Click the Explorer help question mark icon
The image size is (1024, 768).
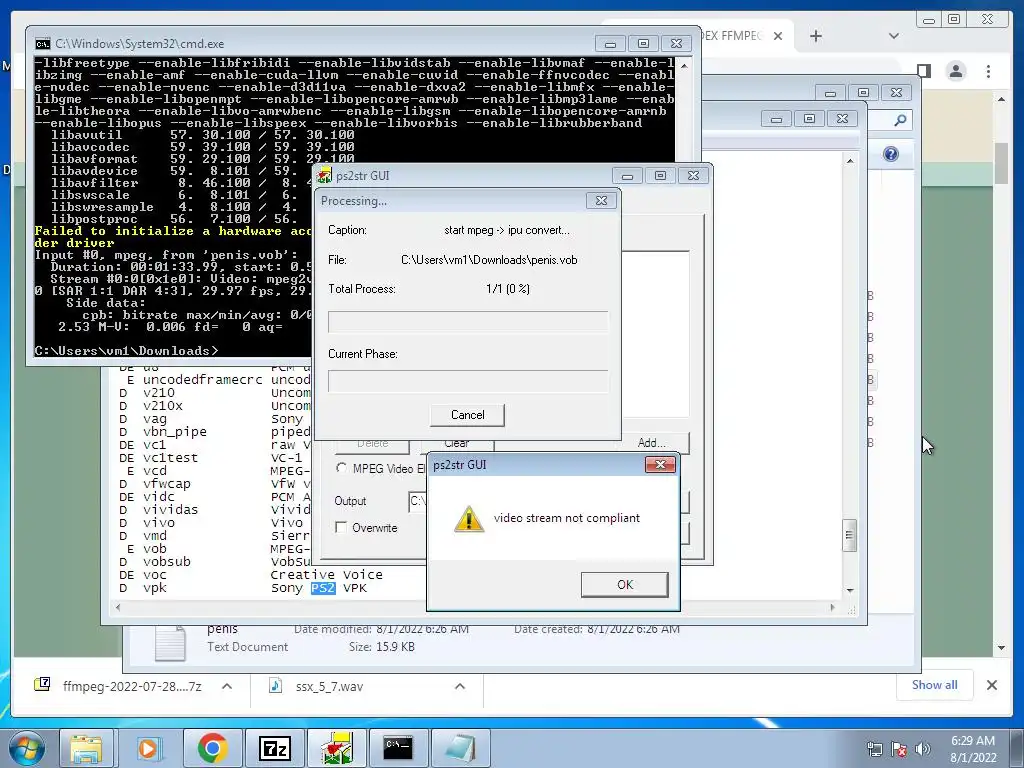pos(891,154)
